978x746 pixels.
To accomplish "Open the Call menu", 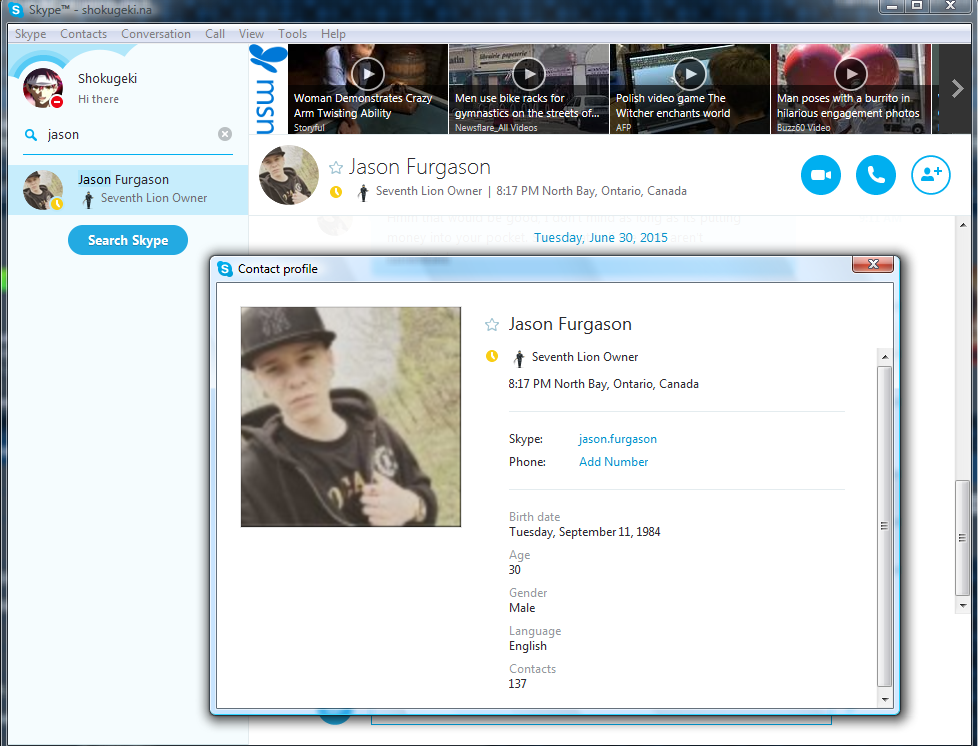I will coord(215,34).
